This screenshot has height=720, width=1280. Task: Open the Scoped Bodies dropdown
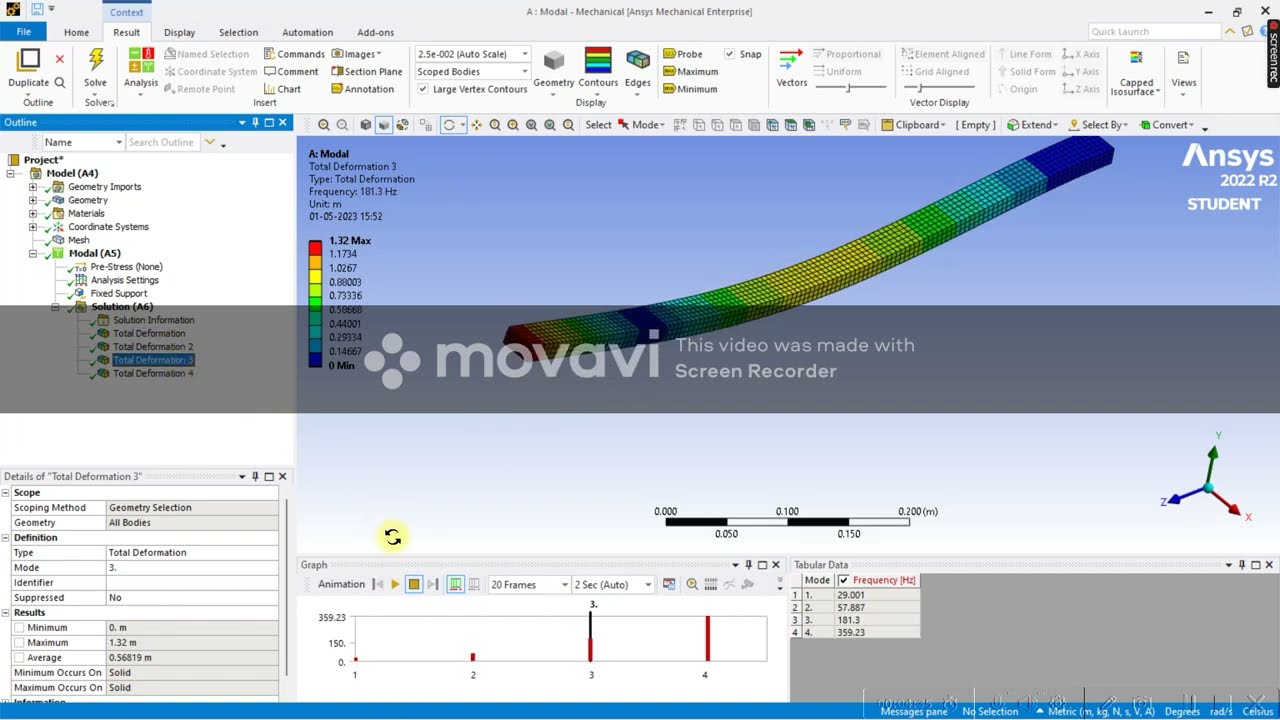click(524, 71)
